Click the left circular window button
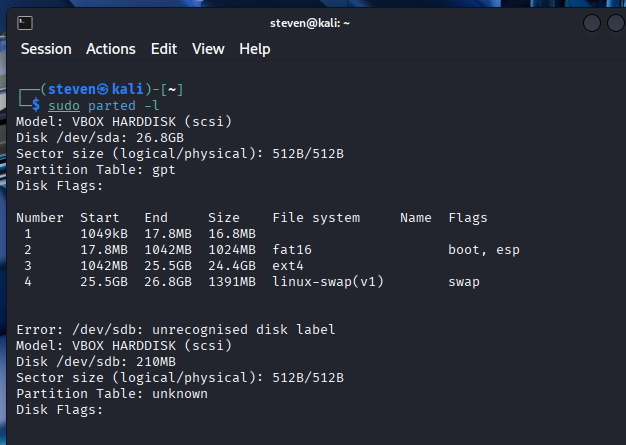The image size is (626, 445). pyautogui.click(x=590, y=23)
